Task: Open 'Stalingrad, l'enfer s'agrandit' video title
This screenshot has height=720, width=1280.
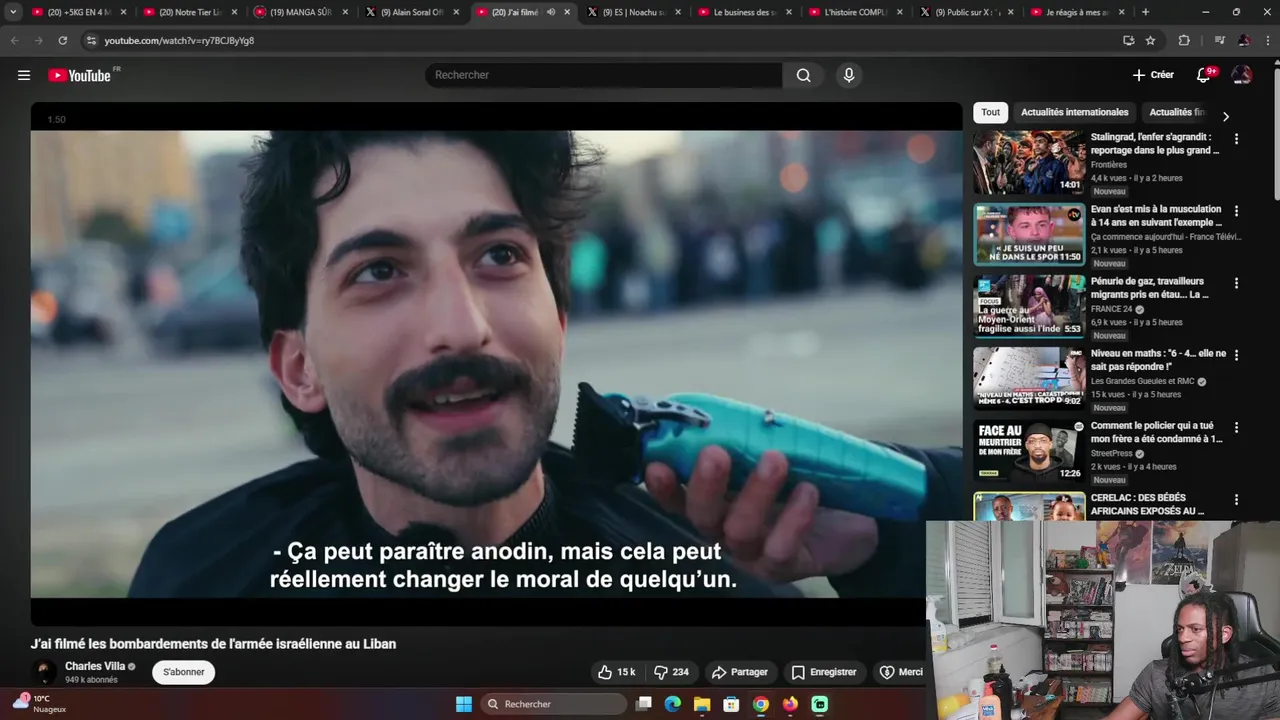Action: click(1155, 143)
